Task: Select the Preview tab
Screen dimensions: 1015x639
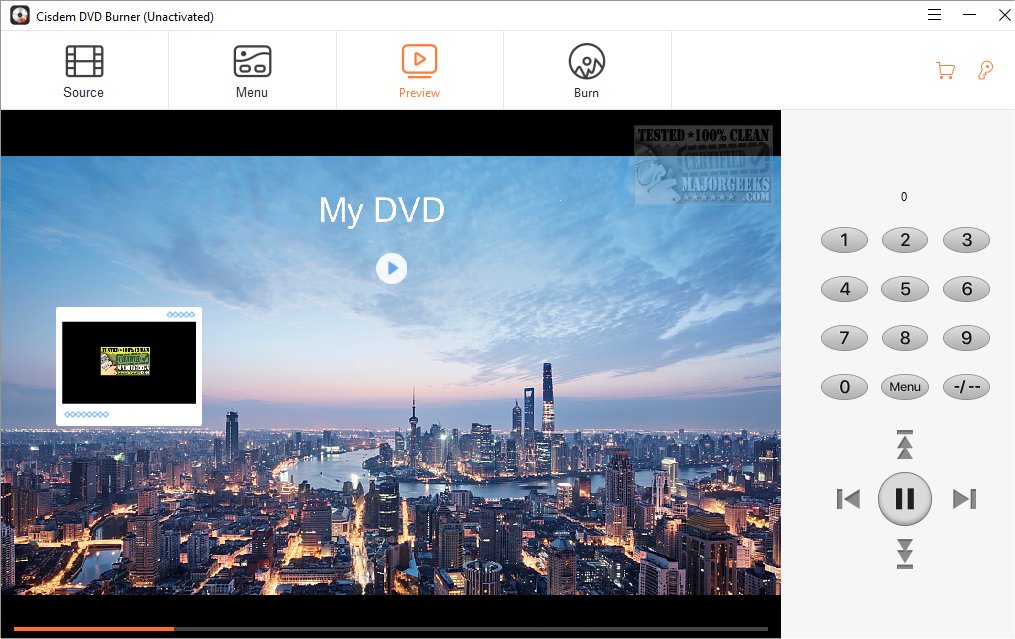Action: 419,71
